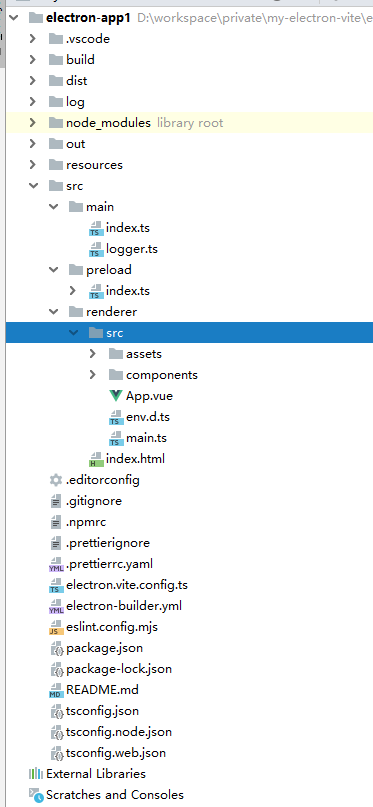373x807 pixels.
Task: Click the JS icon of eslint.config.mjs
Action: point(56,628)
